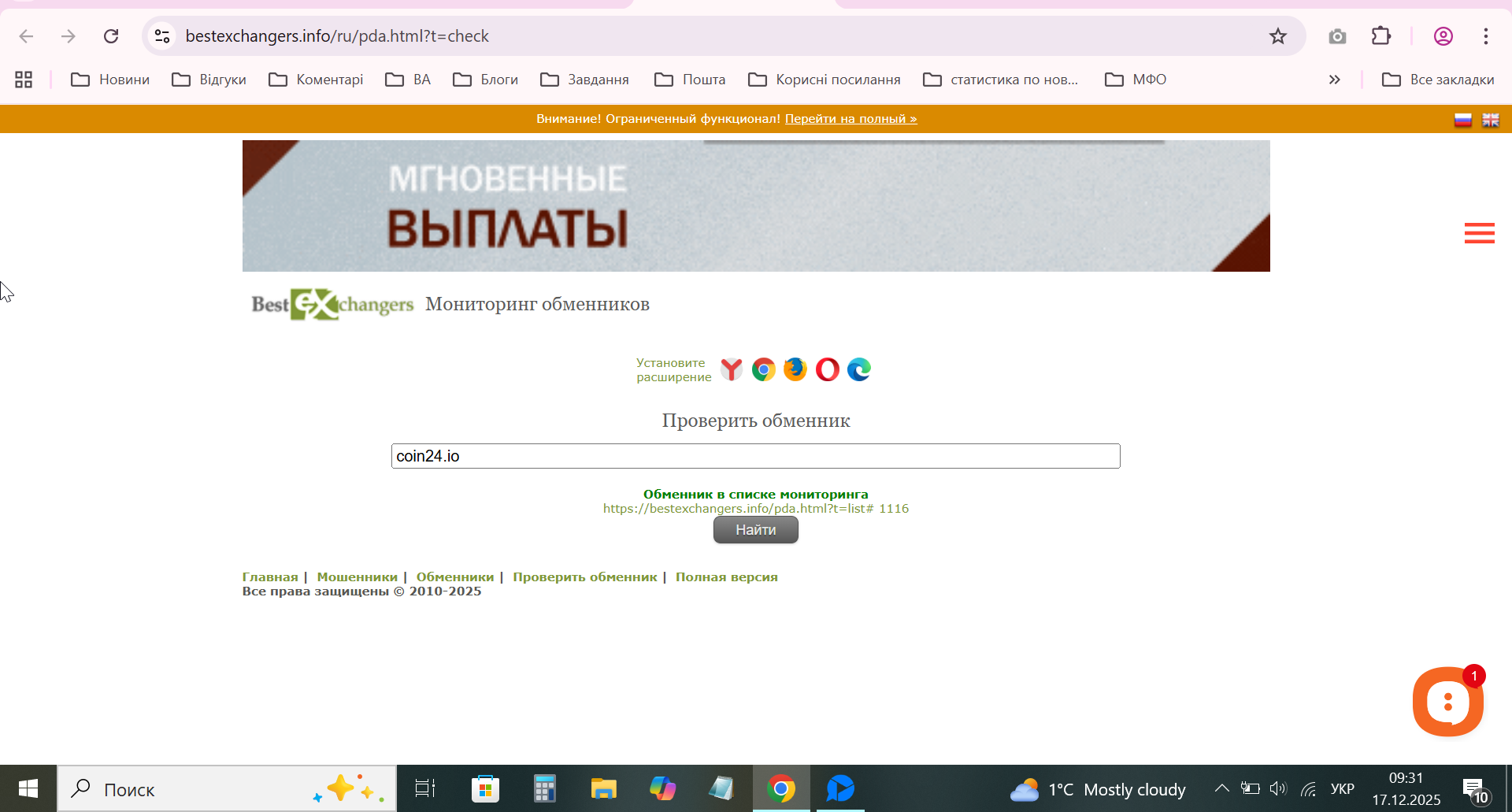Open Все закладки folder

(x=1438, y=80)
